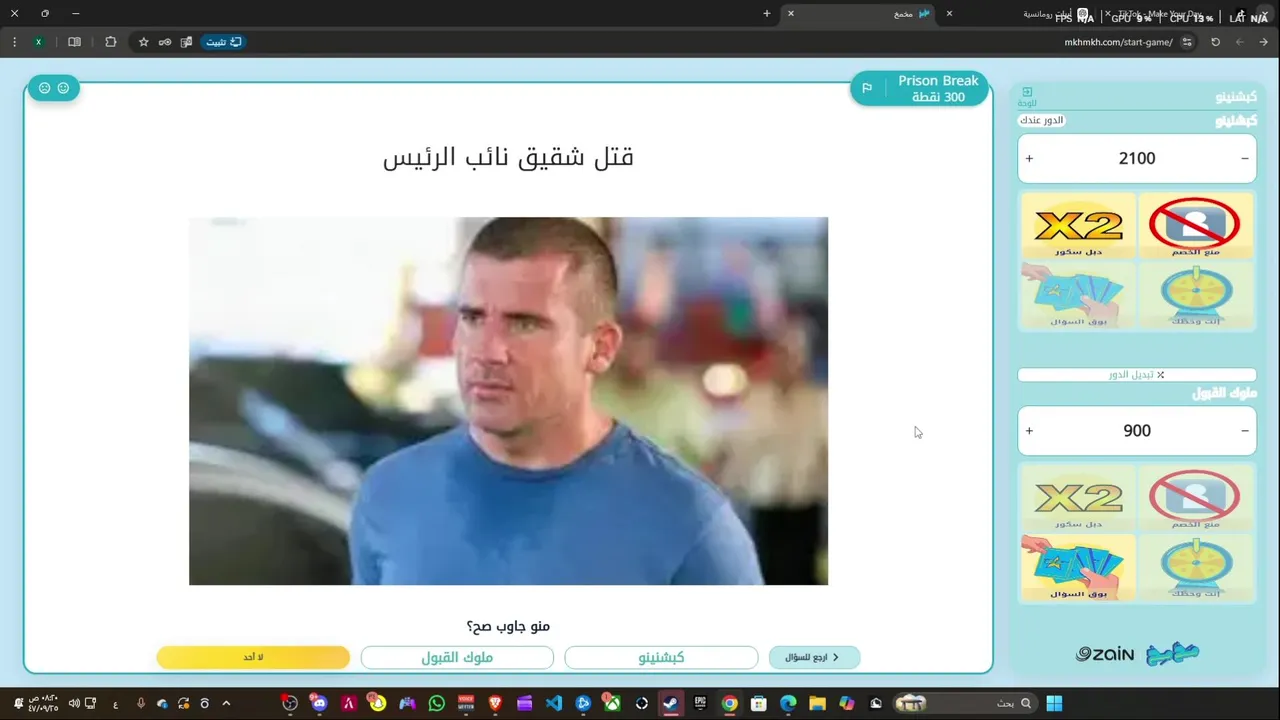Decrease ملوك القبول score with minus button
Screen dimensions: 1280x720
tap(1245, 431)
